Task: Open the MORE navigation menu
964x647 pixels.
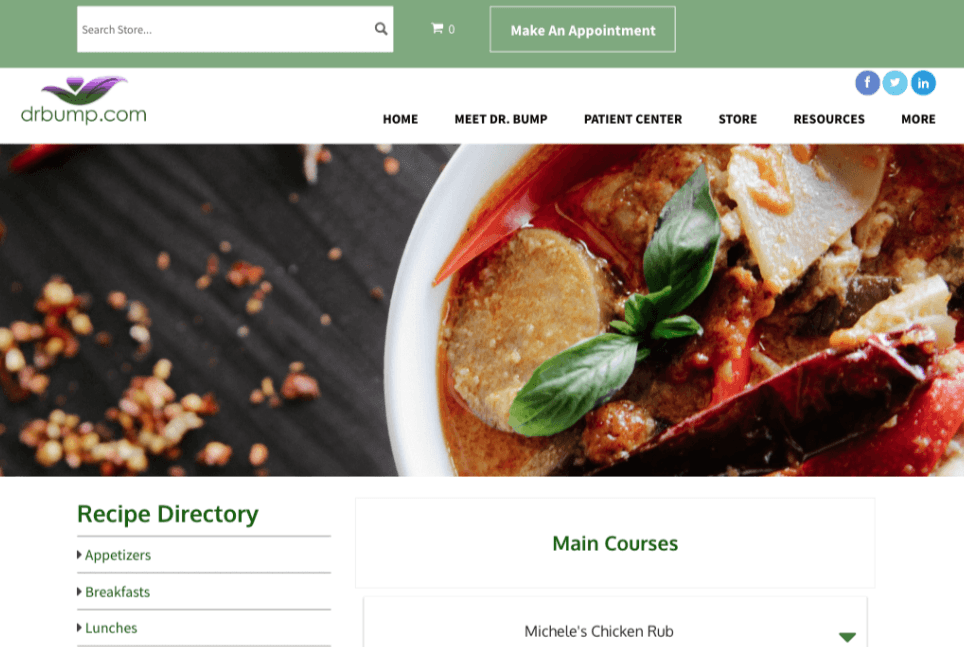Action: (918, 119)
